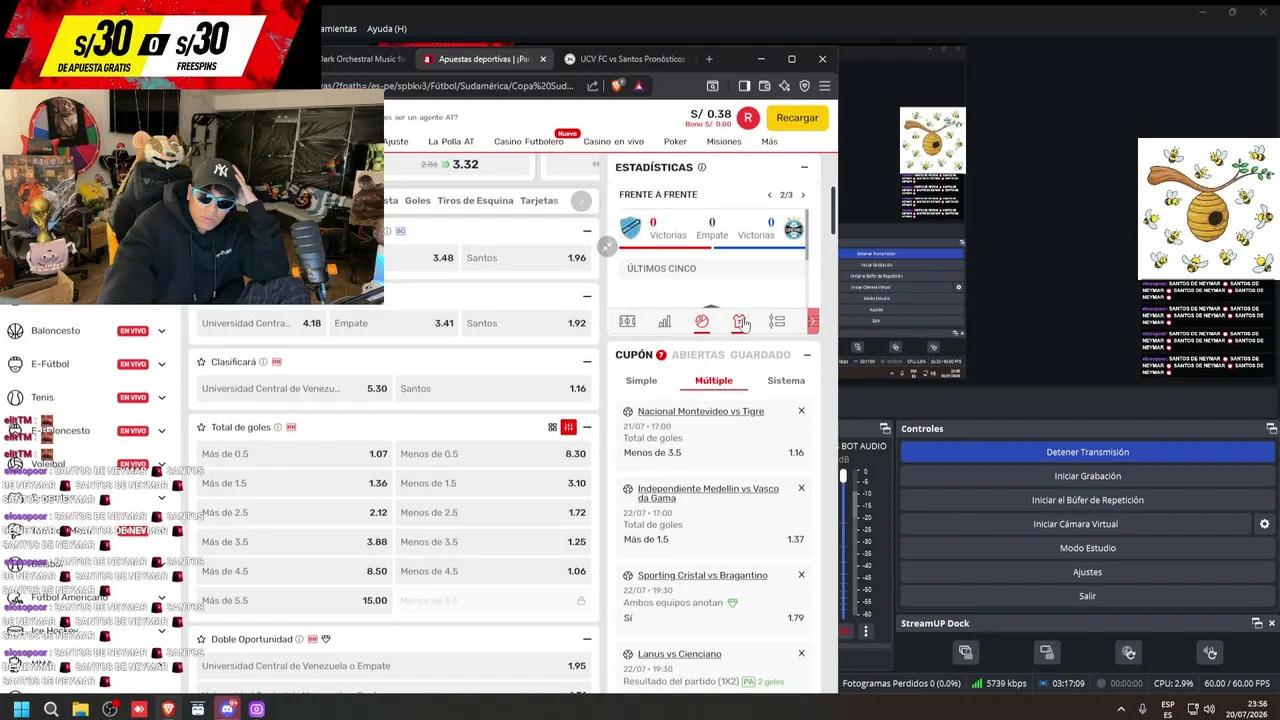Expand the E-Fútbol sport category
Viewport: 1280px width, 720px height.
161,364
